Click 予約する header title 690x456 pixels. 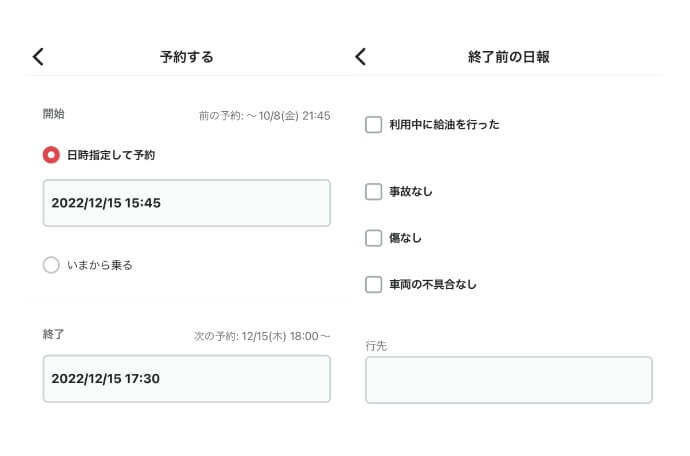[x=186, y=57]
